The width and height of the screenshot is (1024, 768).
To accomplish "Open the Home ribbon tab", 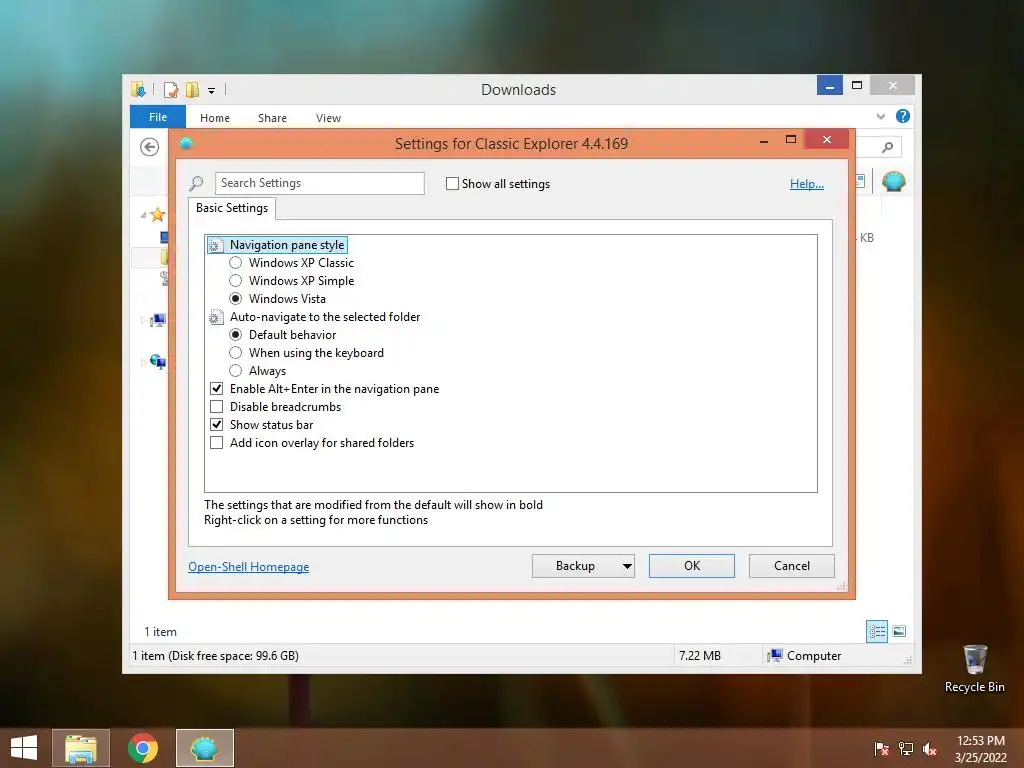I will [215, 118].
